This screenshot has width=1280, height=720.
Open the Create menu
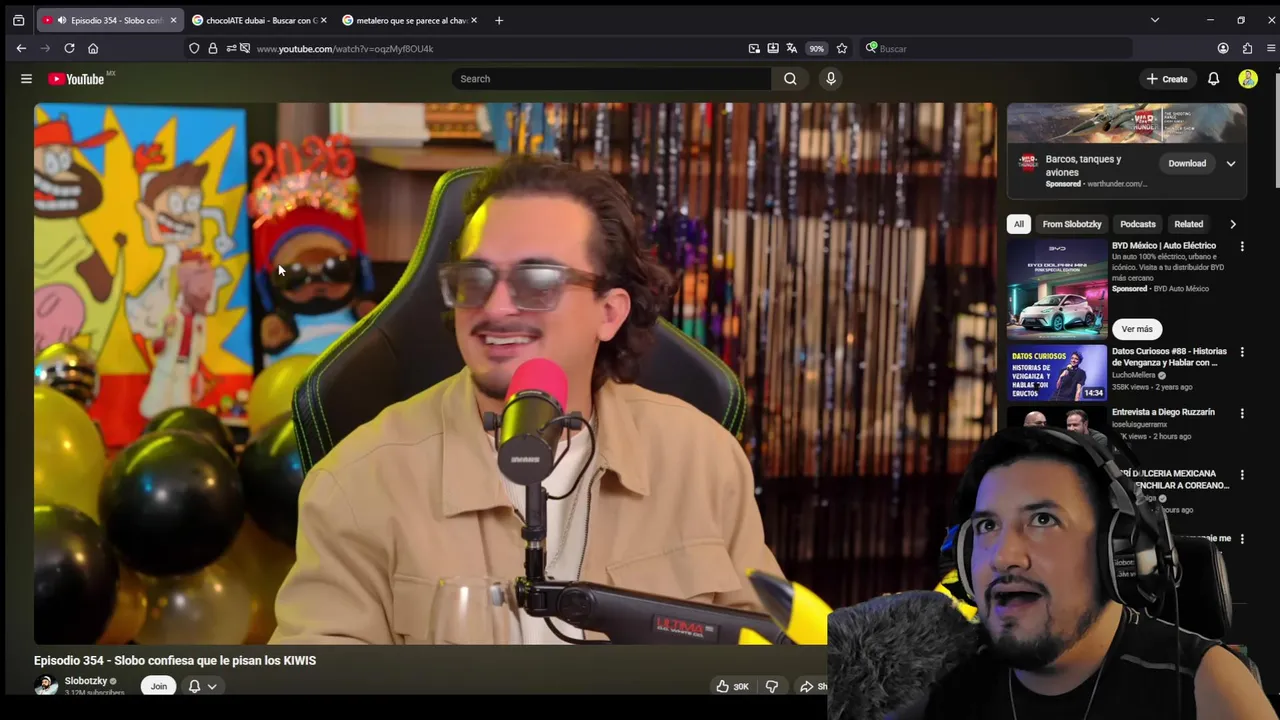click(x=1167, y=79)
